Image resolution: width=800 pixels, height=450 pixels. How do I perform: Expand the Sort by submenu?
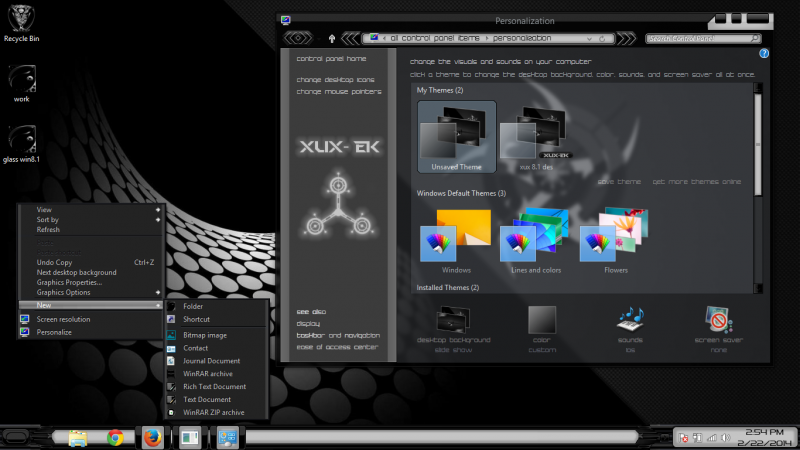click(x=91, y=220)
